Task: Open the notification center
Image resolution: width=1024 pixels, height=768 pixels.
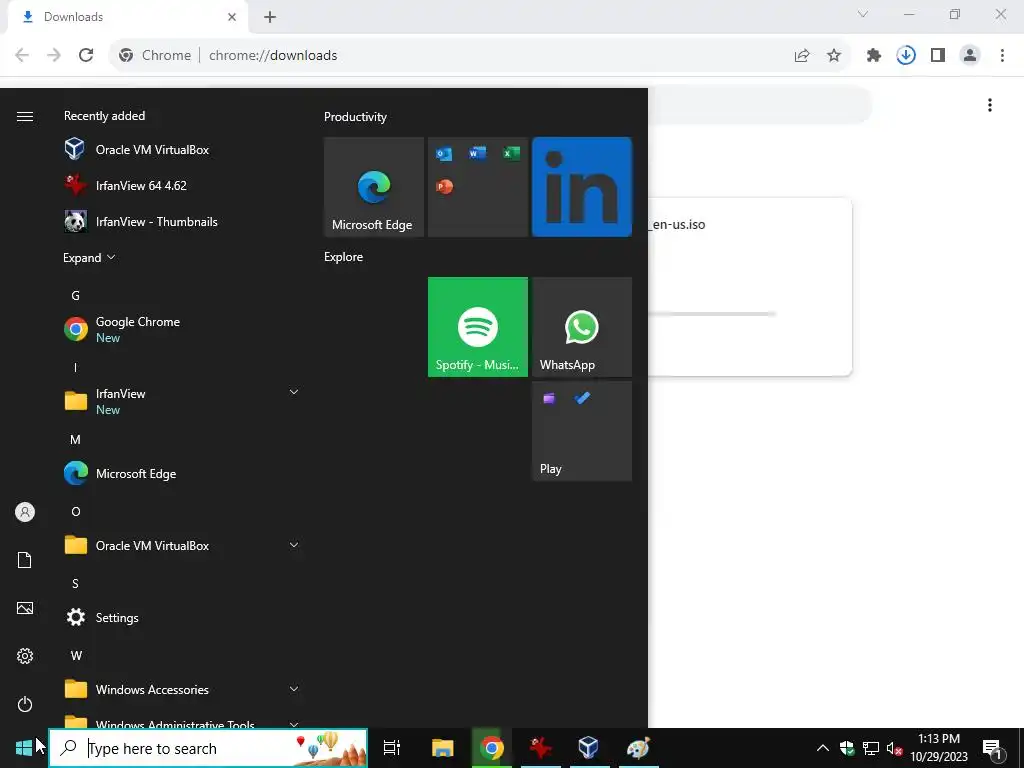Action: tap(992, 748)
